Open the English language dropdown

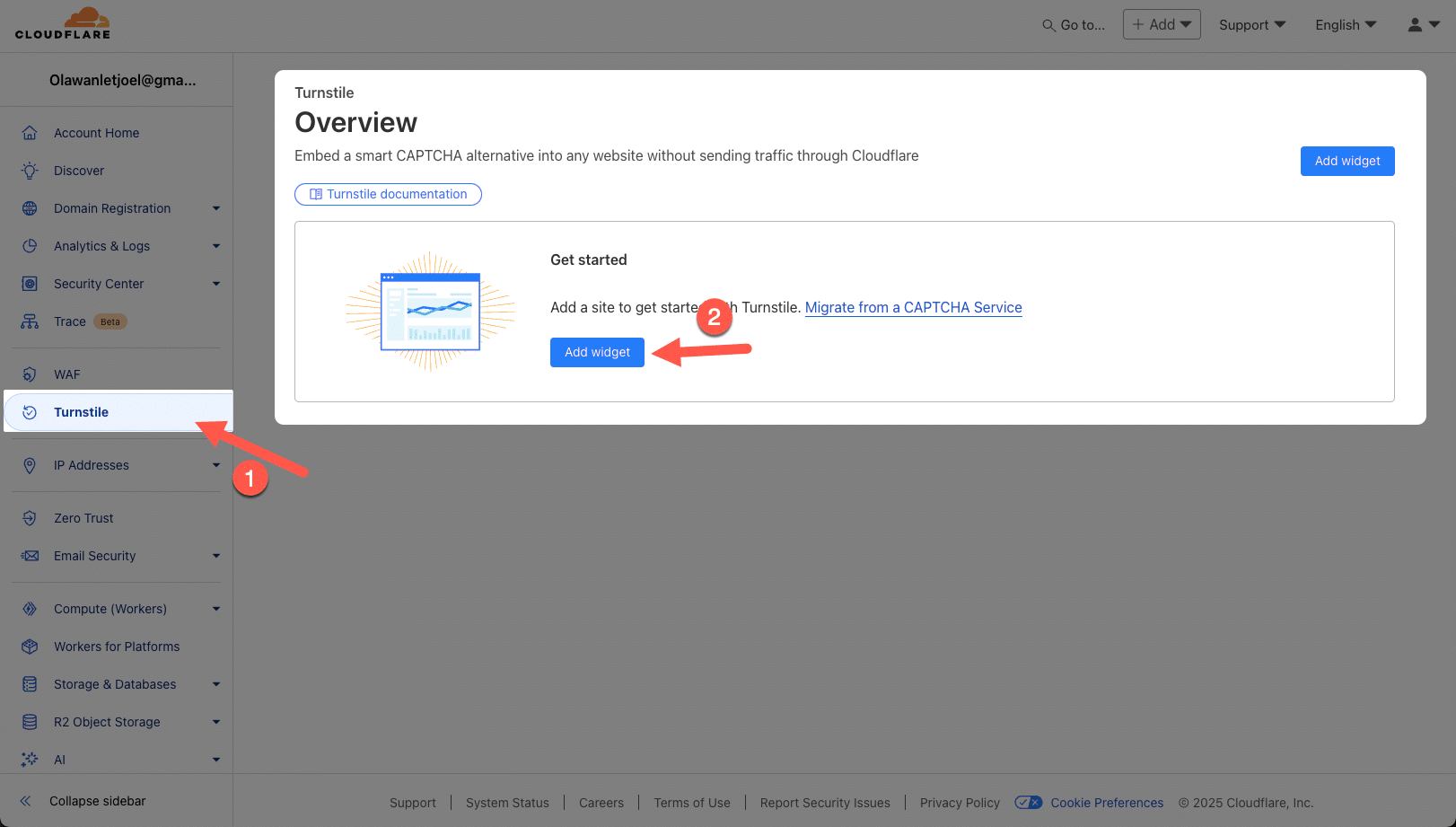1345,24
